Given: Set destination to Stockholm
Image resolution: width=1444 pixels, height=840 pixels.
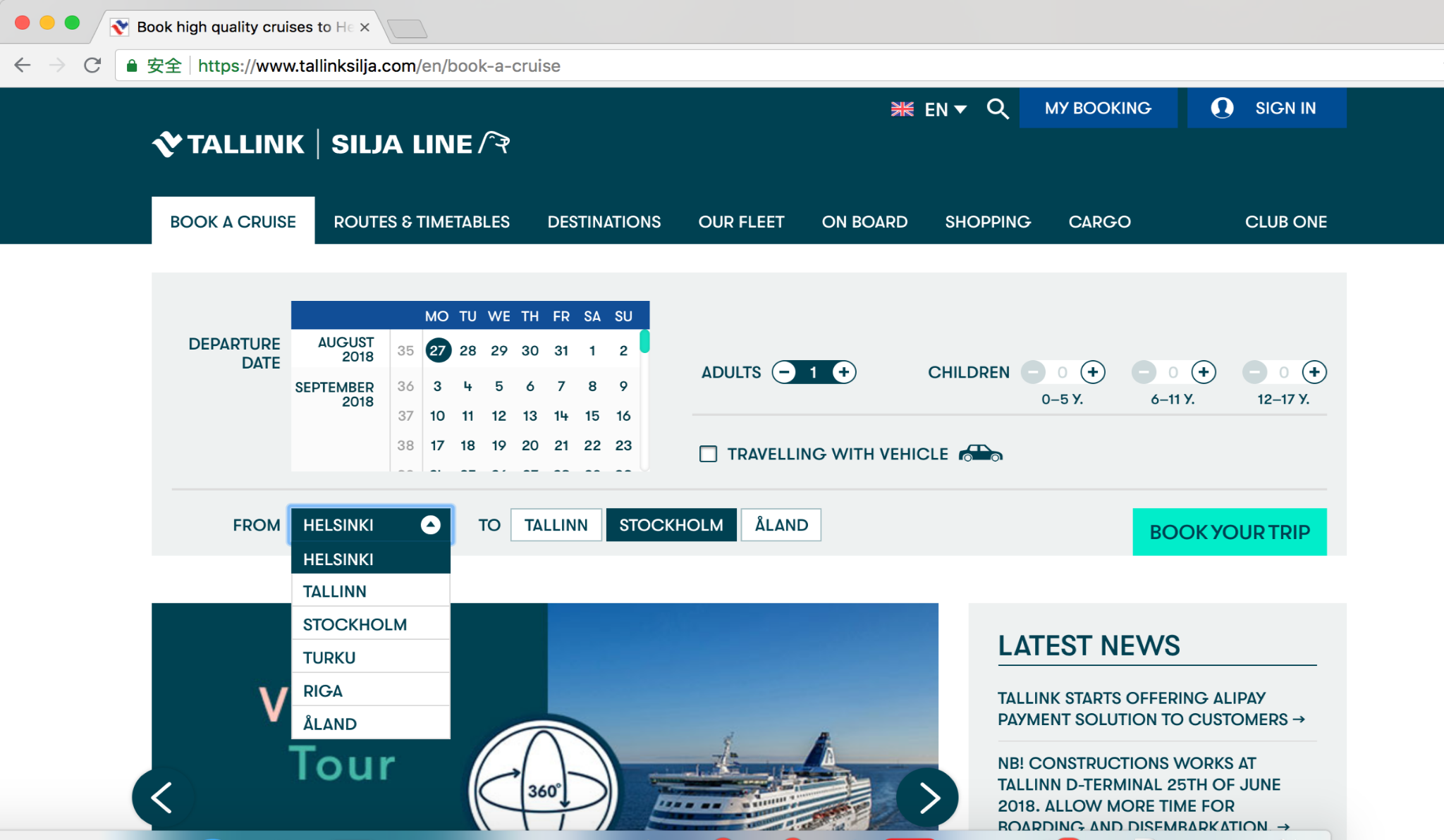Looking at the screenshot, I should coord(671,525).
